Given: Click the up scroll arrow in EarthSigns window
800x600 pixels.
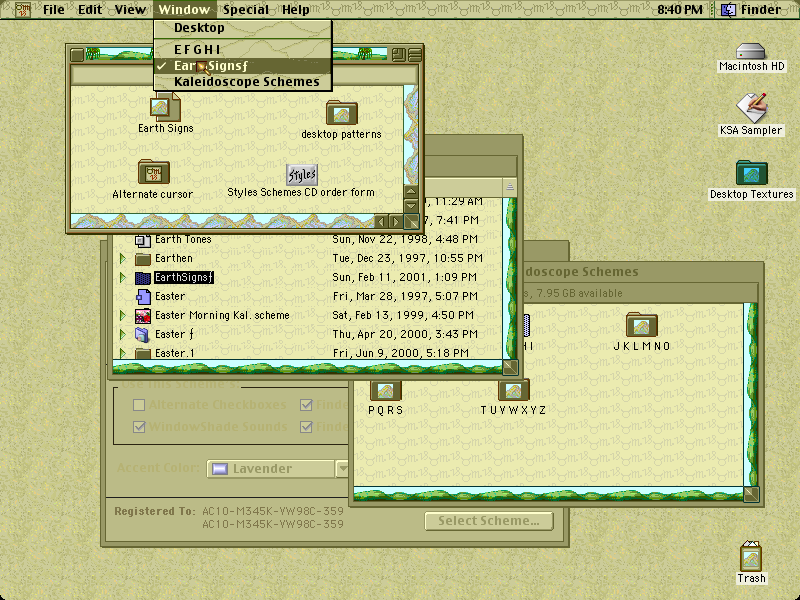Looking at the screenshot, I should [411, 191].
